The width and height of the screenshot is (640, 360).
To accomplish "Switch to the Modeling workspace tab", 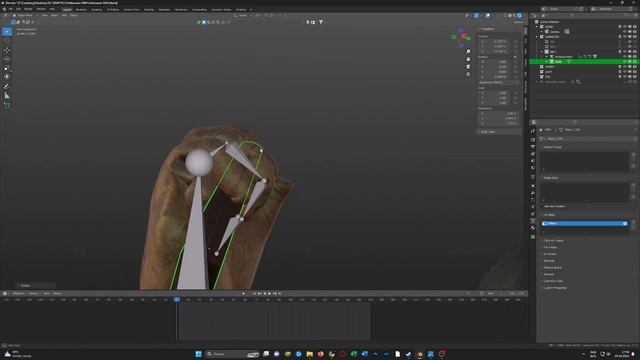I will tap(81, 9).
